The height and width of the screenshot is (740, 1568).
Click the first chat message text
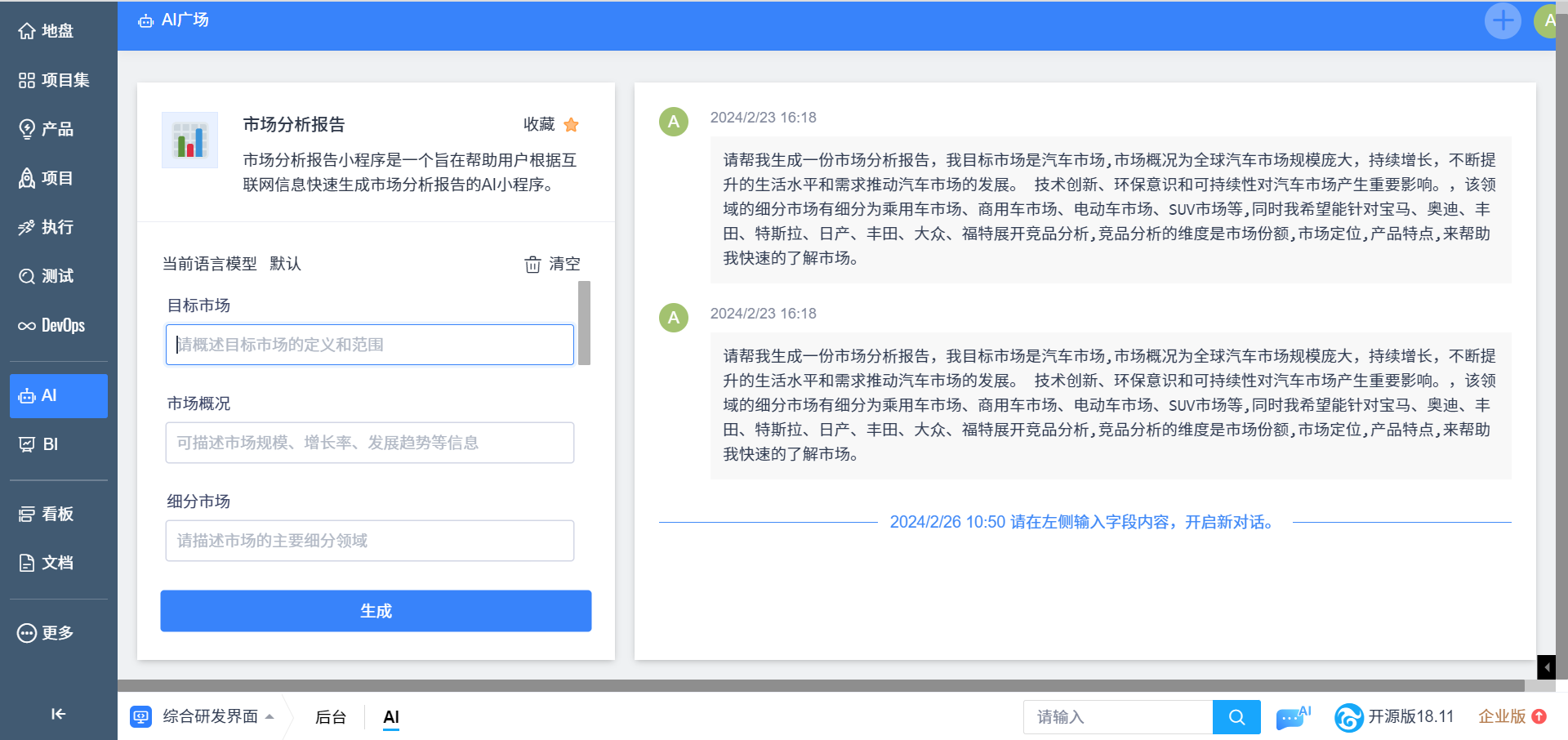[1111, 209]
